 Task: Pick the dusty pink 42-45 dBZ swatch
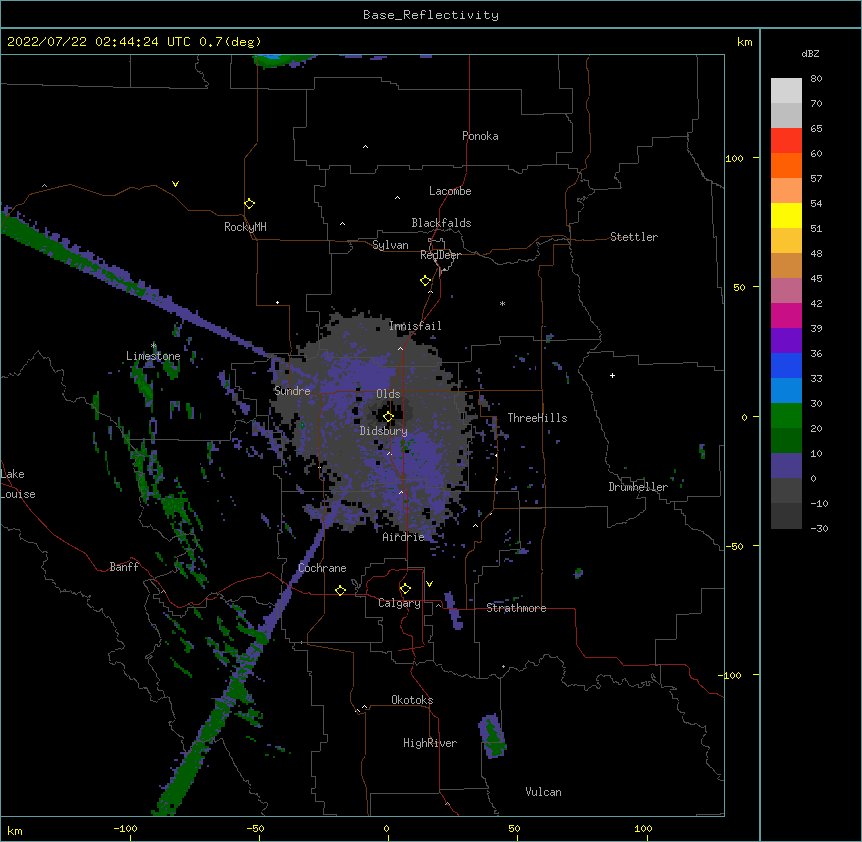click(x=786, y=290)
